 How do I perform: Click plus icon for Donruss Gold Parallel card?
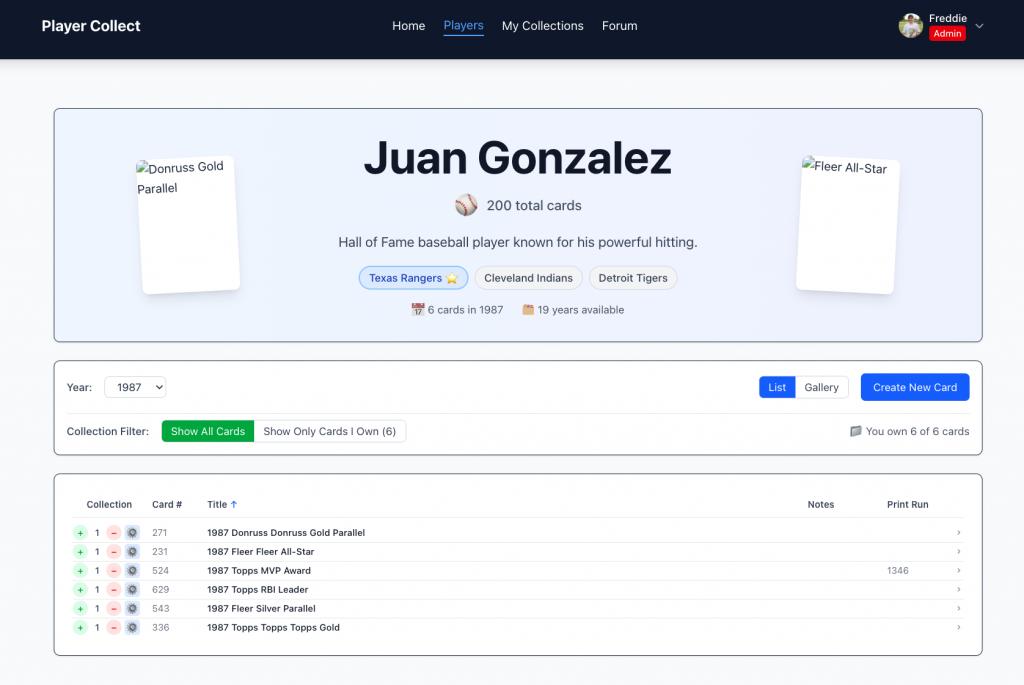click(x=80, y=533)
